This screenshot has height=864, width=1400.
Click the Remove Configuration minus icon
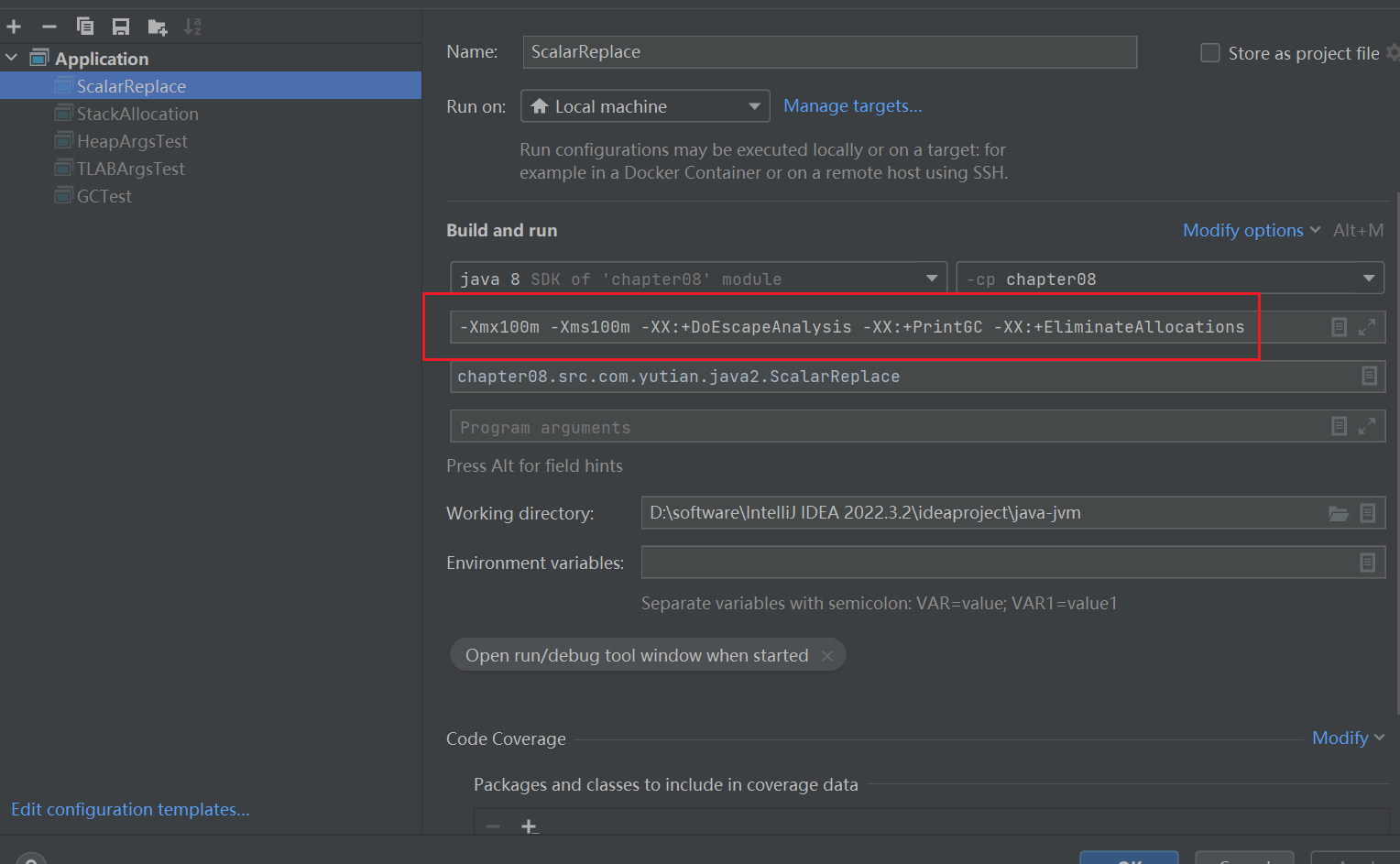tap(49, 27)
